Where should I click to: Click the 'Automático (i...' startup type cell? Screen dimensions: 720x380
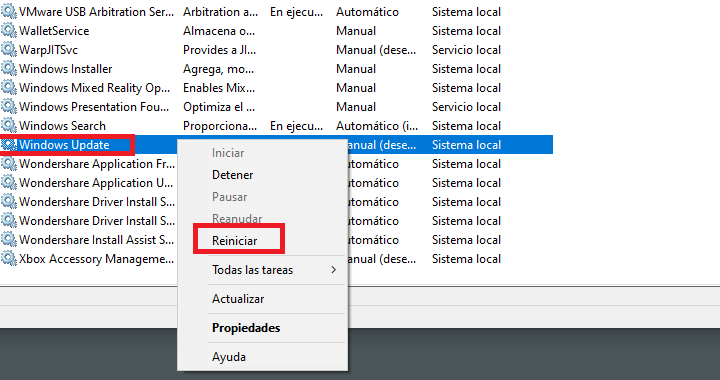pyautogui.click(x=377, y=126)
